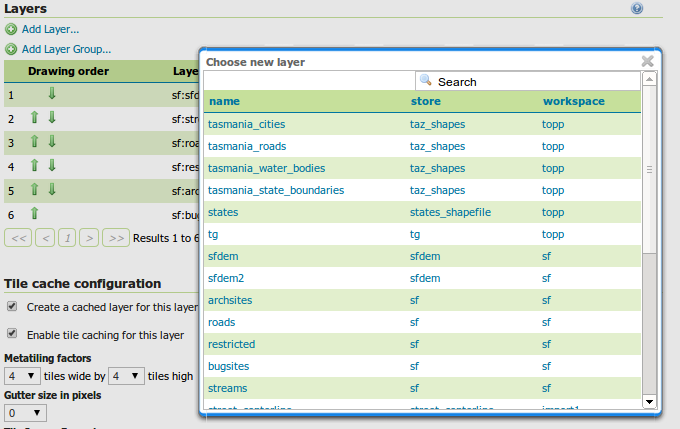Click the dialog vertical scrollbar thumb

(649, 169)
